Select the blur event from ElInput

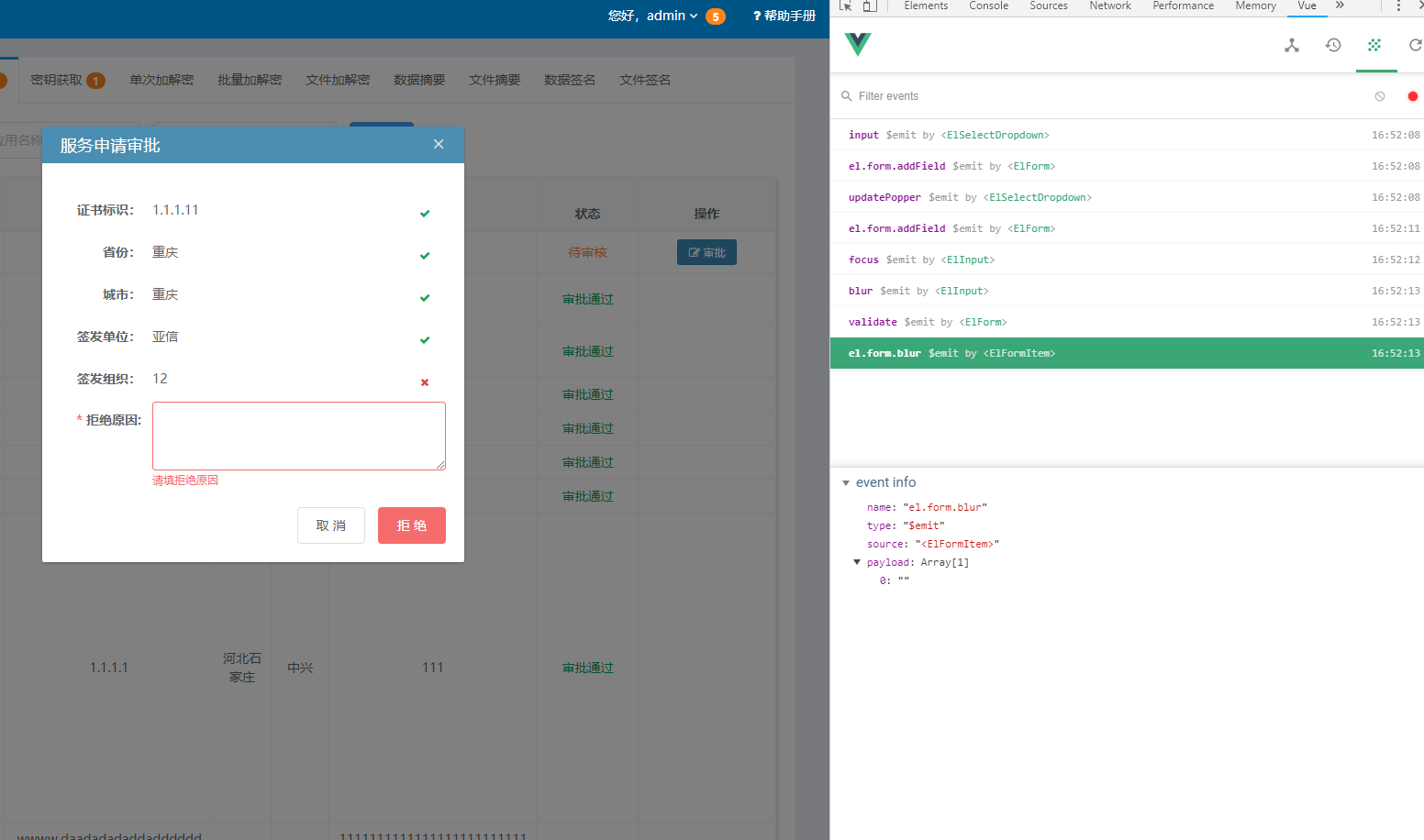point(1127,291)
